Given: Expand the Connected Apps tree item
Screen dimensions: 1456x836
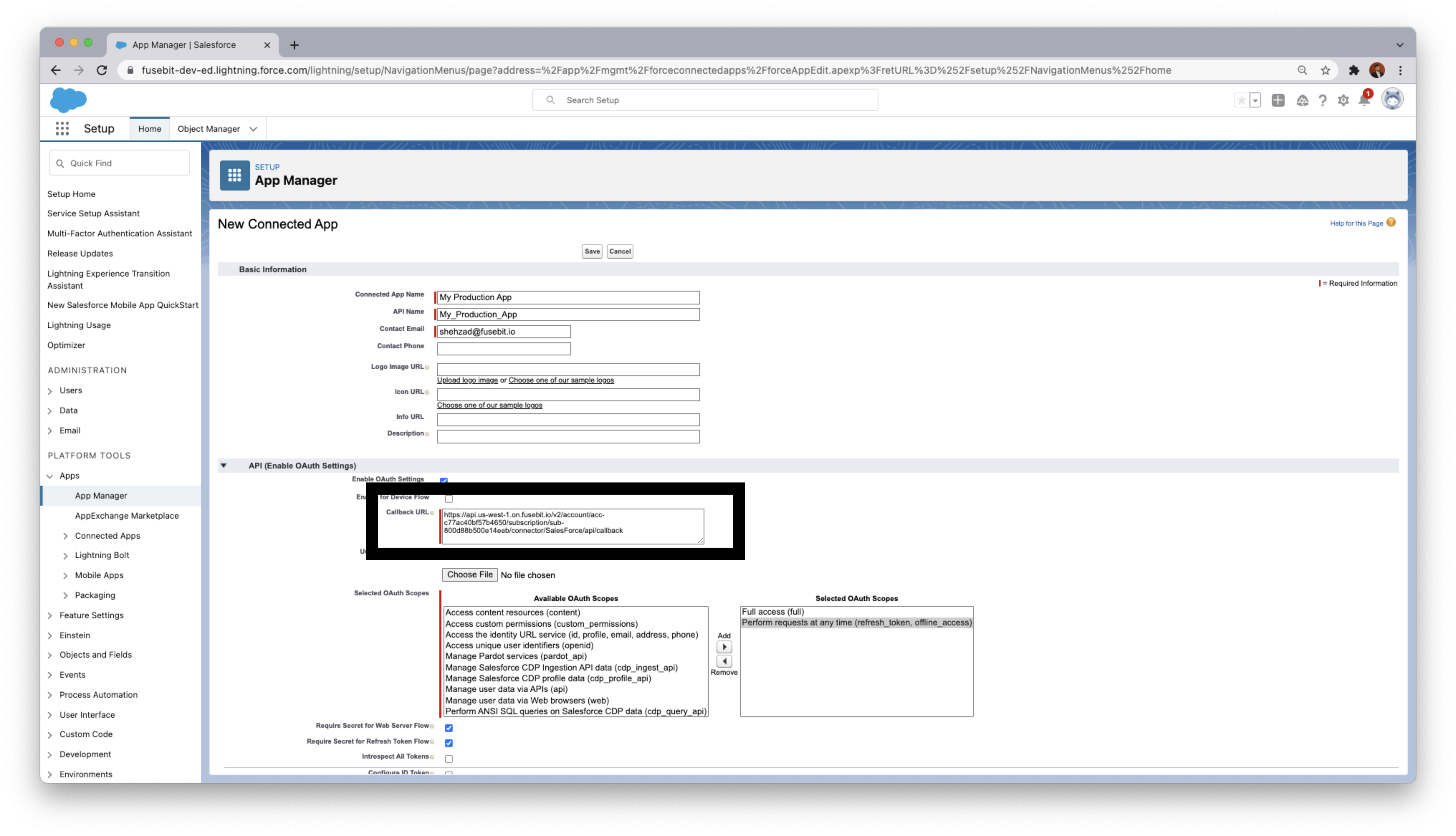Looking at the screenshot, I should [x=66, y=536].
